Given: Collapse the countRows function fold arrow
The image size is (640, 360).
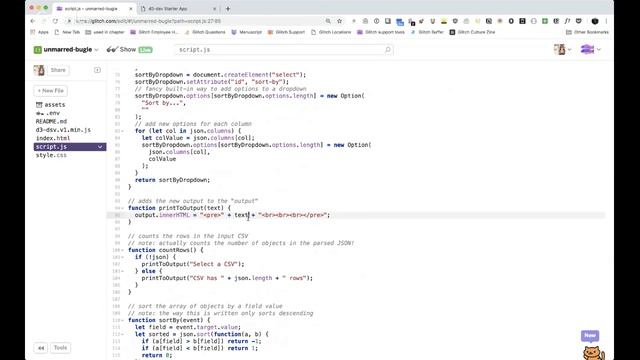Looking at the screenshot, I should pos(123,250).
